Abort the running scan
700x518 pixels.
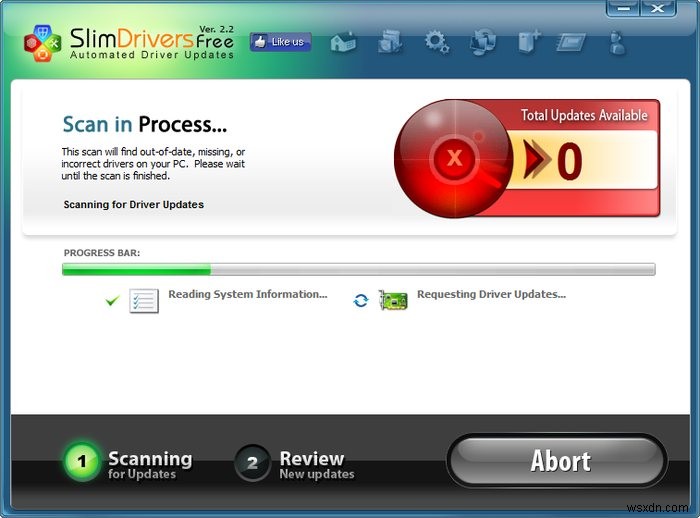pyautogui.click(x=557, y=461)
